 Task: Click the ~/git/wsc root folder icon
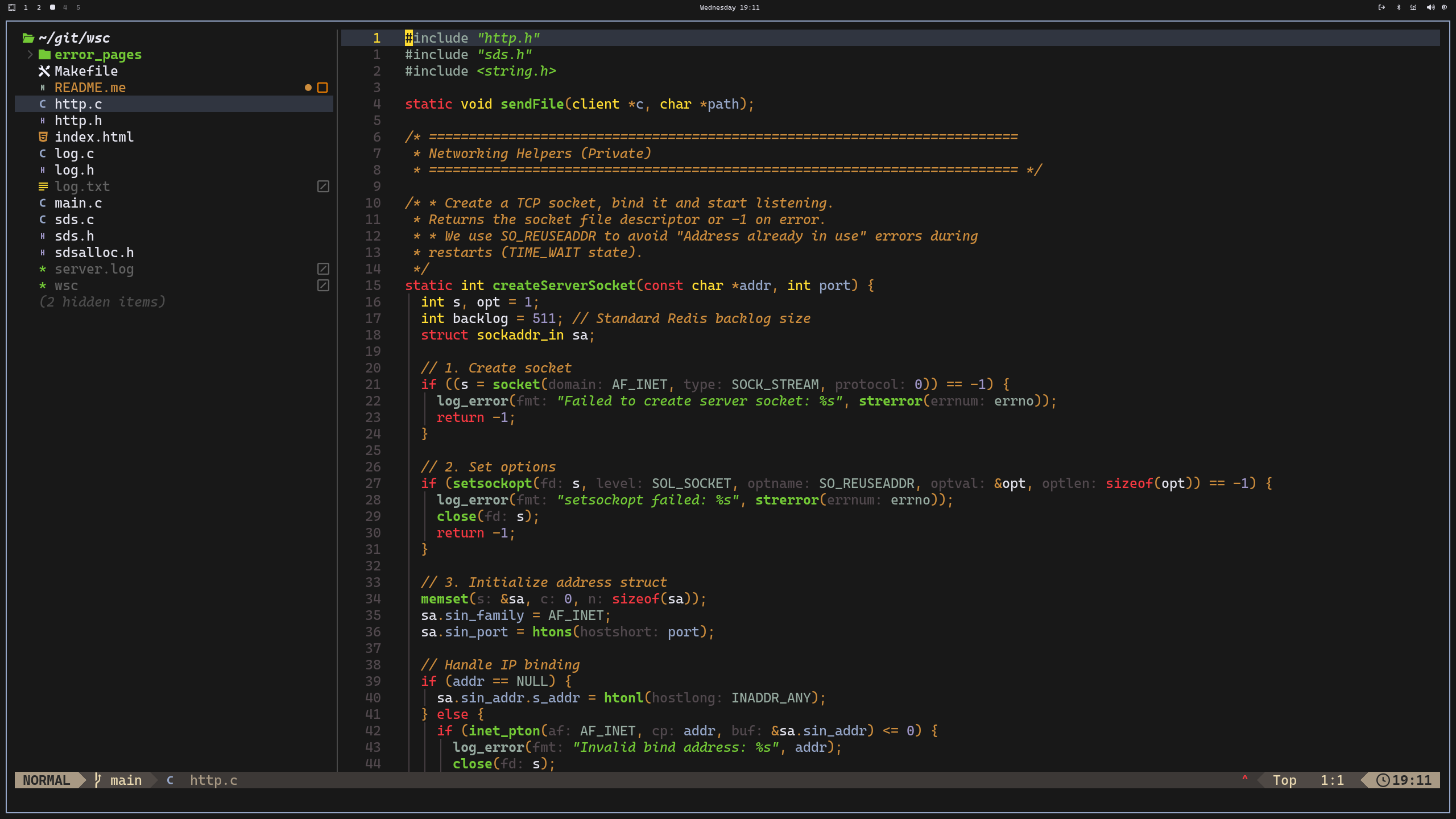pos(28,38)
